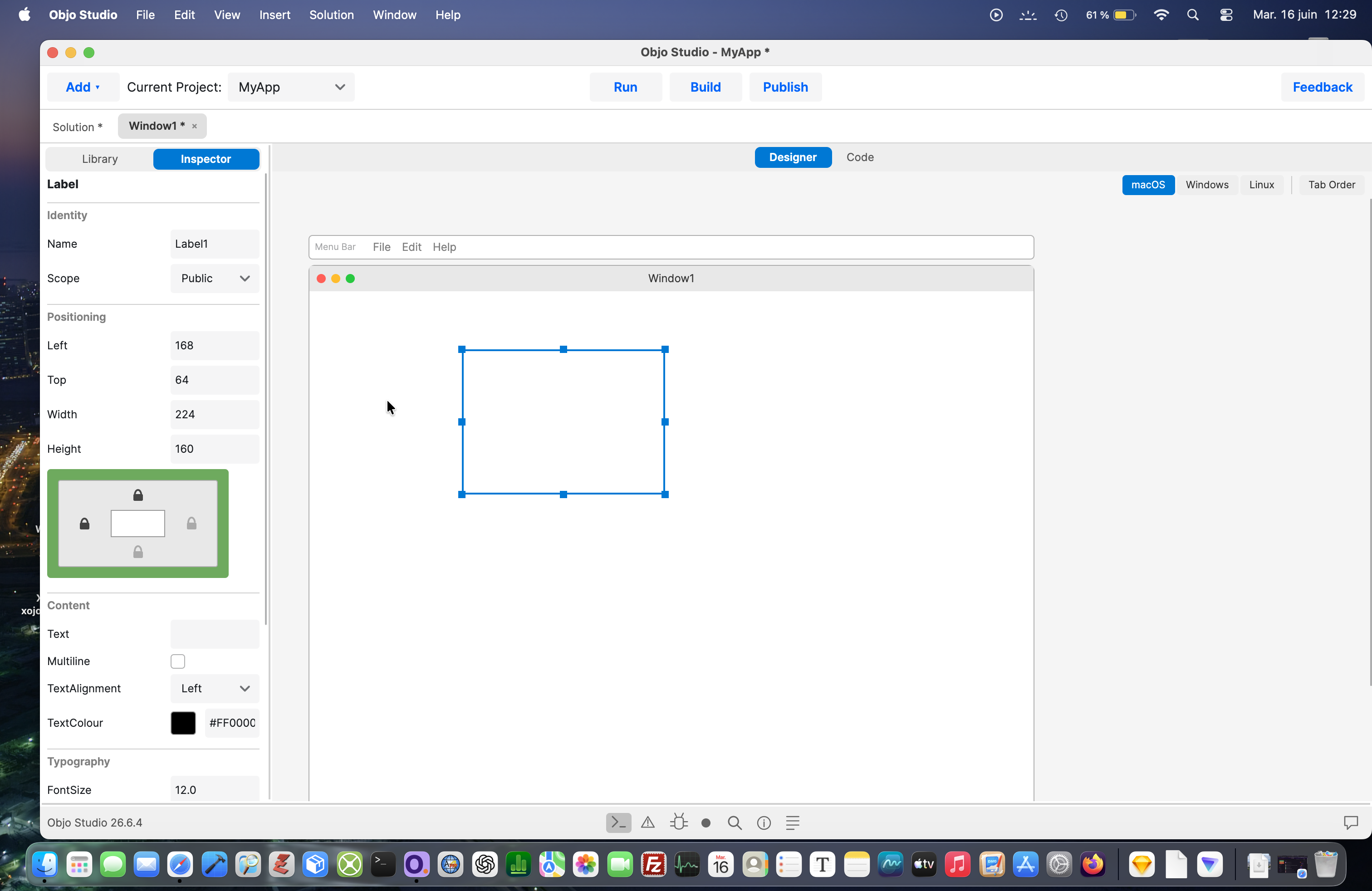Open Finder from the Dock
Viewport: 1372px width, 891px height.
pos(45,865)
